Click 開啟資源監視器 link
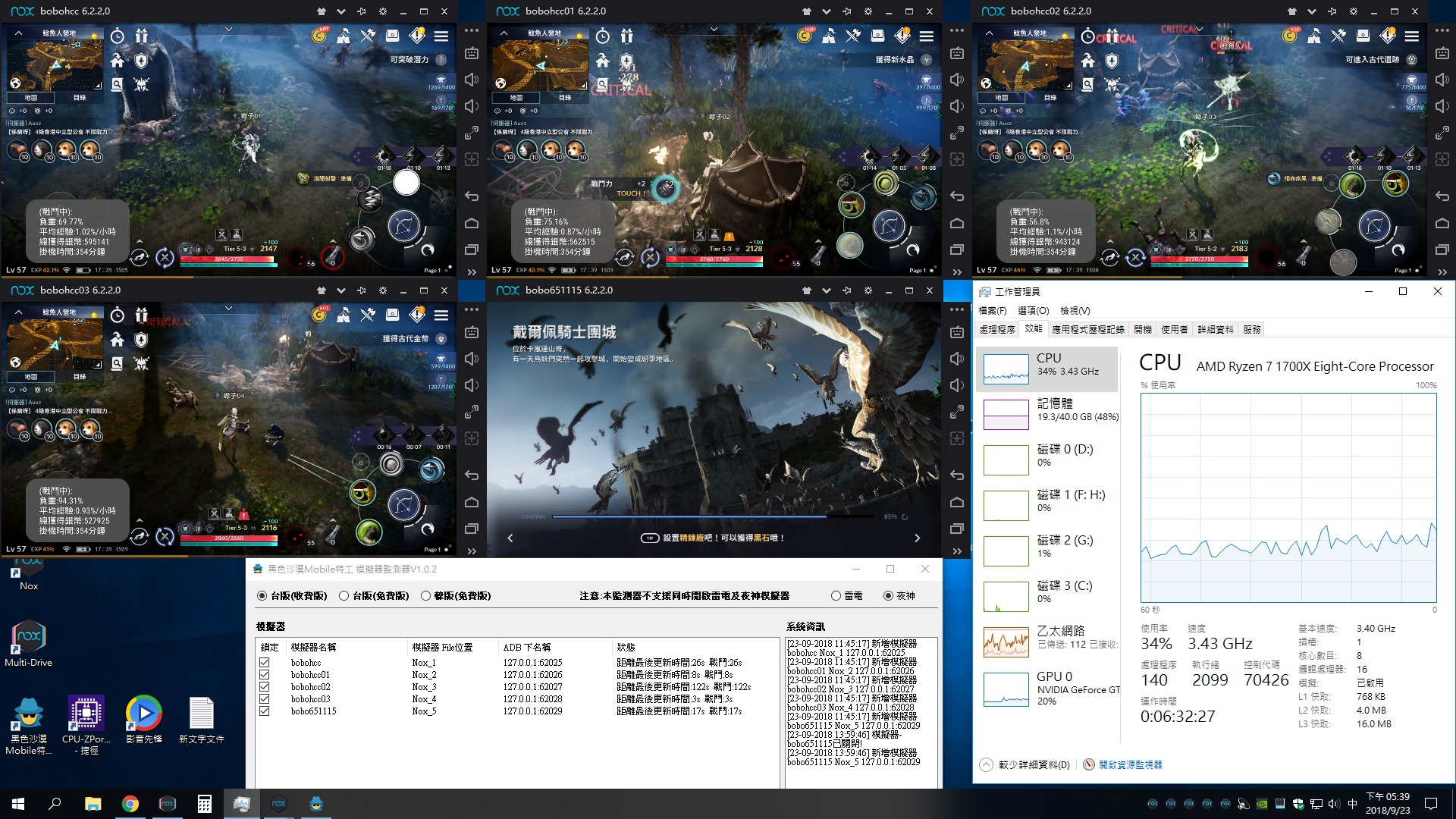Screen dimensions: 1456x819 click(1131, 765)
